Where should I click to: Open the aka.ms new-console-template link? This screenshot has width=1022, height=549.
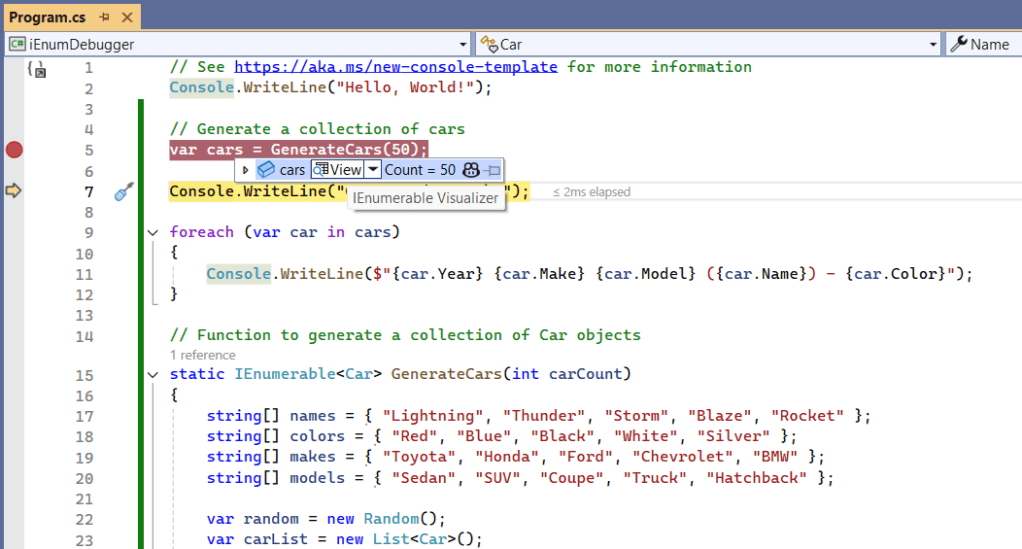tap(395, 67)
